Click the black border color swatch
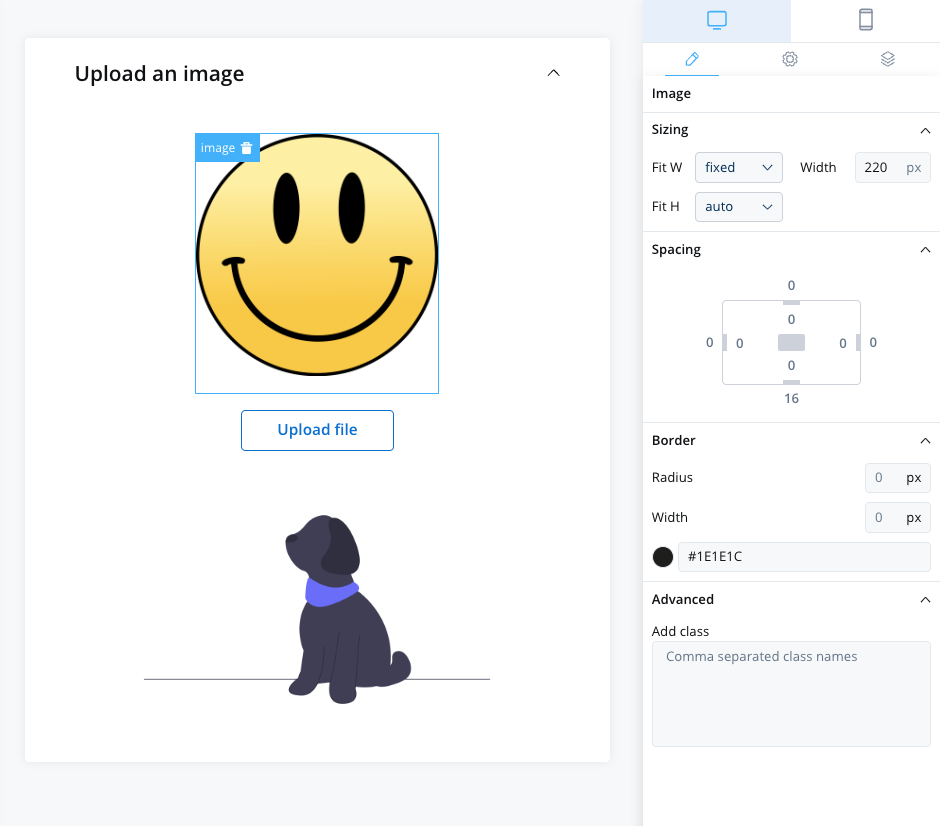The width and height of the screenshot is (940, 826). (x=662, y=557)
